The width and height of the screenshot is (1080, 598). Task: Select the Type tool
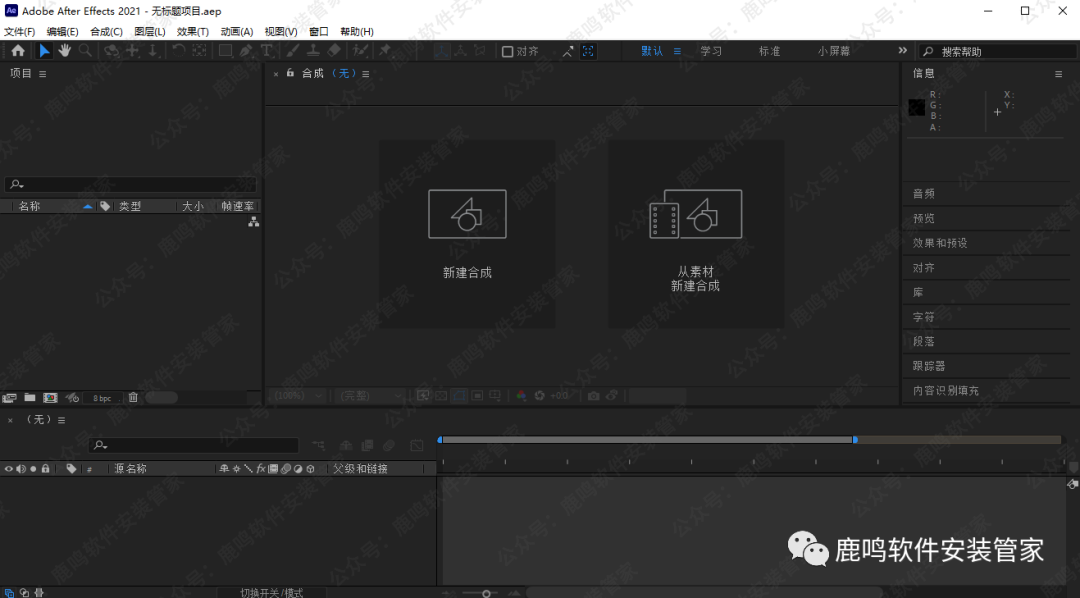point(266,51)
